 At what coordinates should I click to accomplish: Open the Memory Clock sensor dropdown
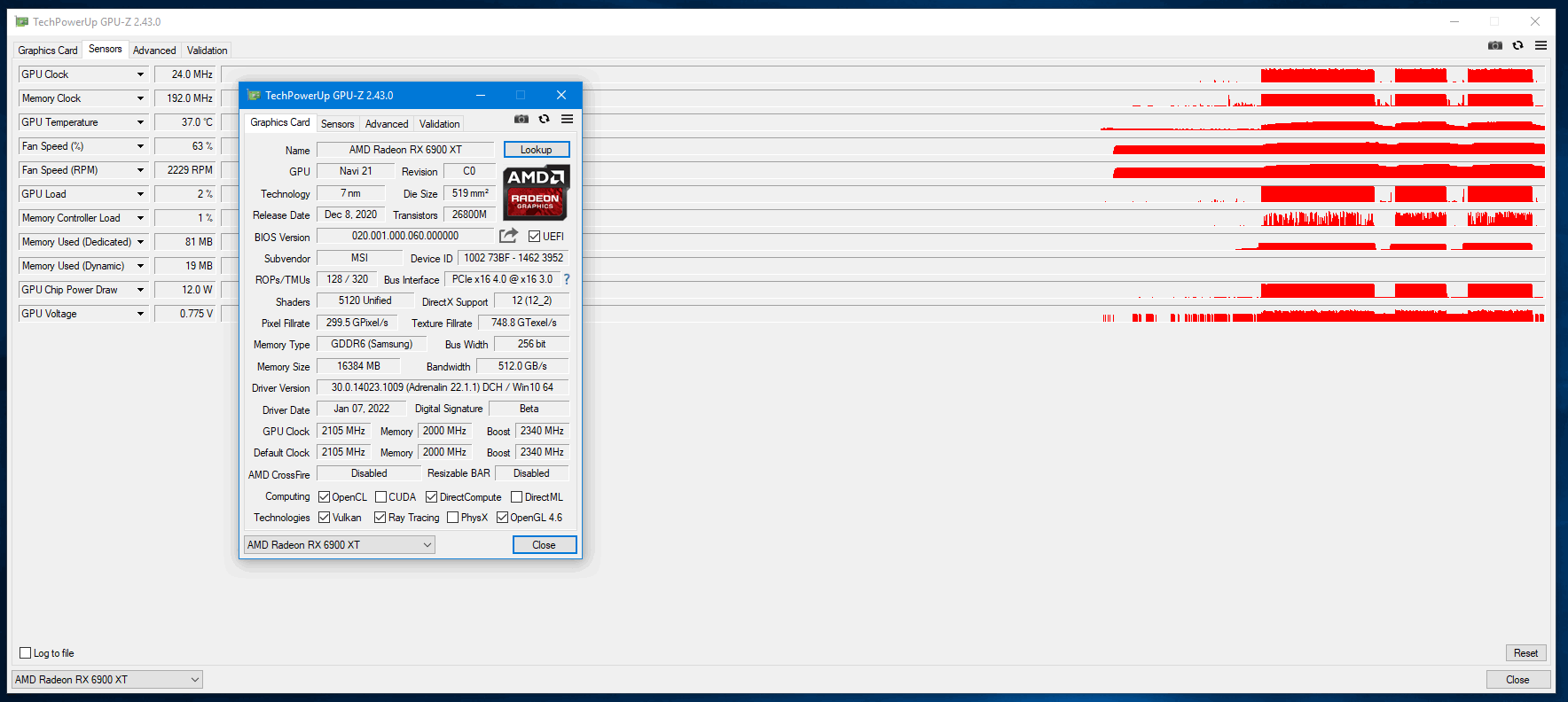[140, 98]
